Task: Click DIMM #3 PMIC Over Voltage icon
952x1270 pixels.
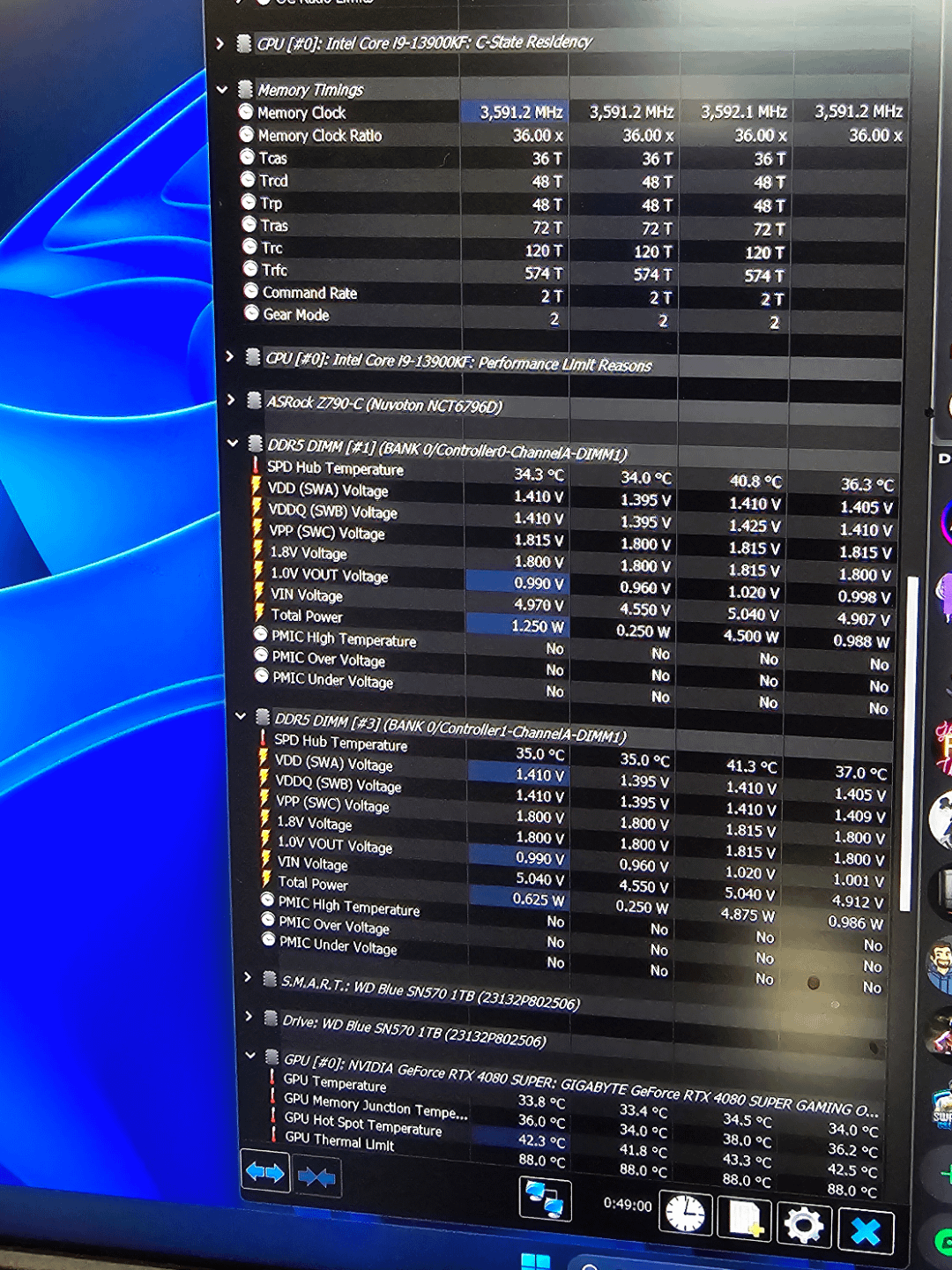Action: pos(269,920)
